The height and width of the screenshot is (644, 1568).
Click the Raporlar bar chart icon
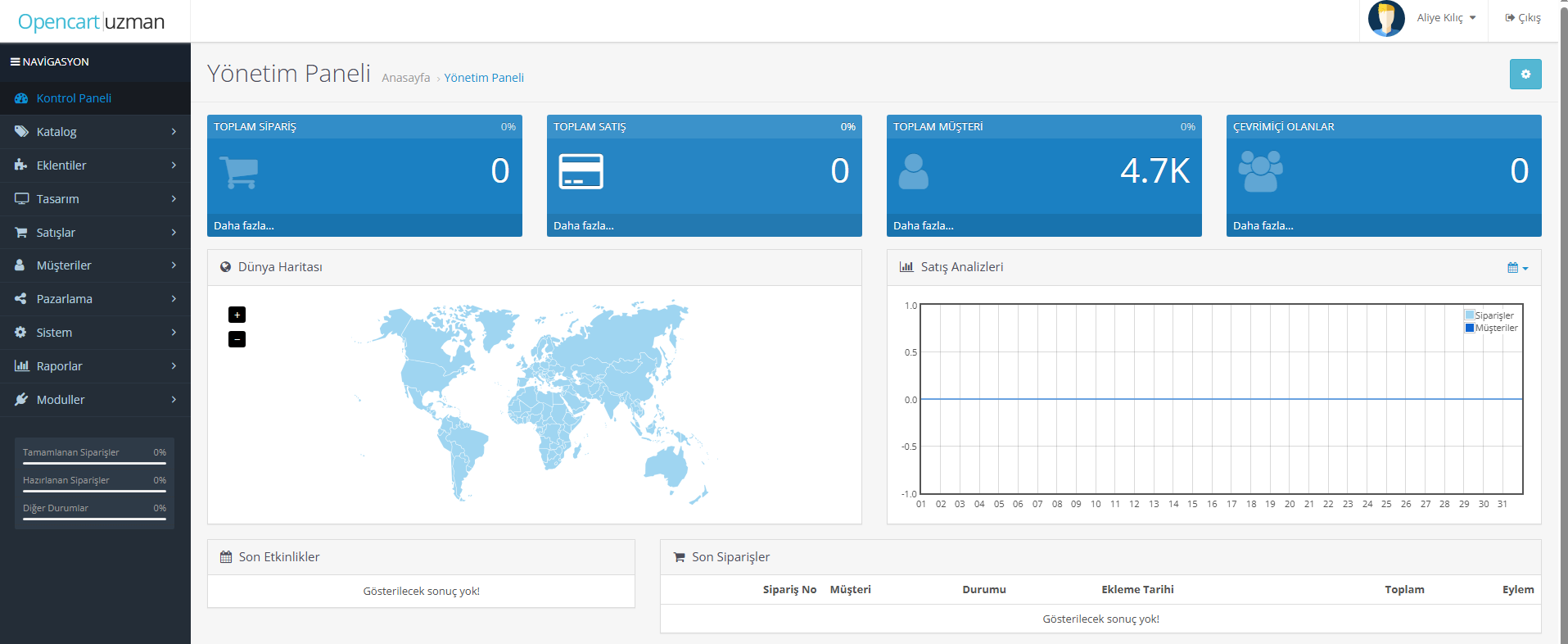[21, 366]
